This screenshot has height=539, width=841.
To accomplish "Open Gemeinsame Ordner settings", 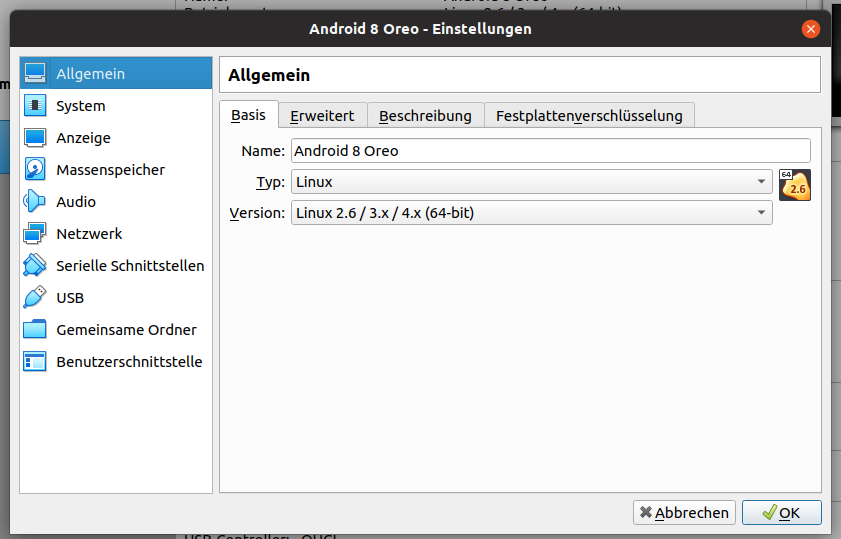I will (116, 330).
